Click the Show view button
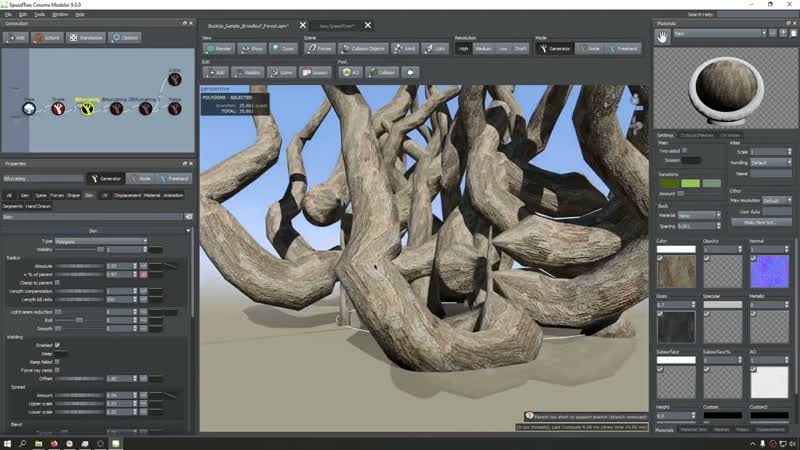 252,48
